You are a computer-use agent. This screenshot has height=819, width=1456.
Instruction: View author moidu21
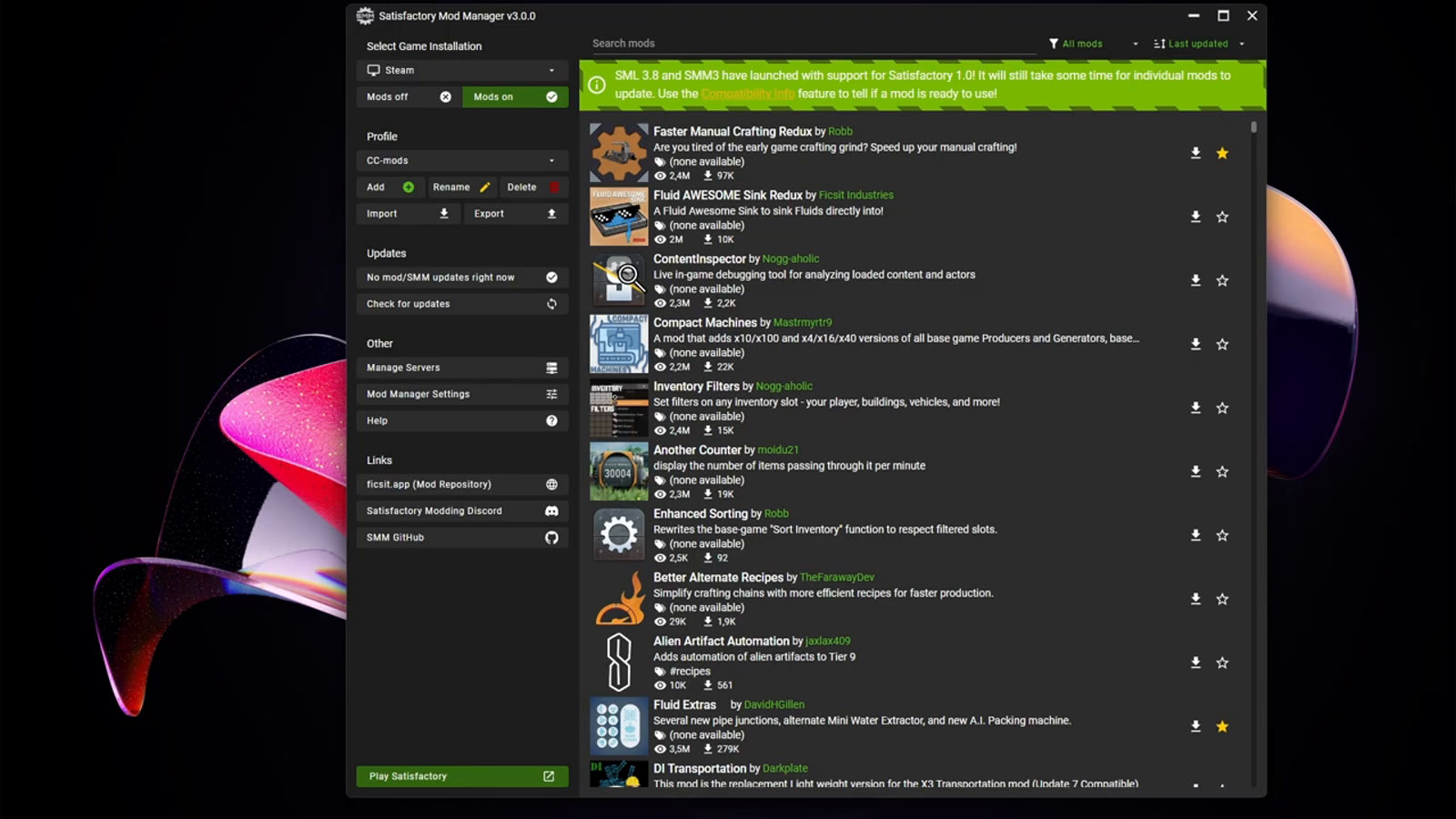click(x=778, y=450)
